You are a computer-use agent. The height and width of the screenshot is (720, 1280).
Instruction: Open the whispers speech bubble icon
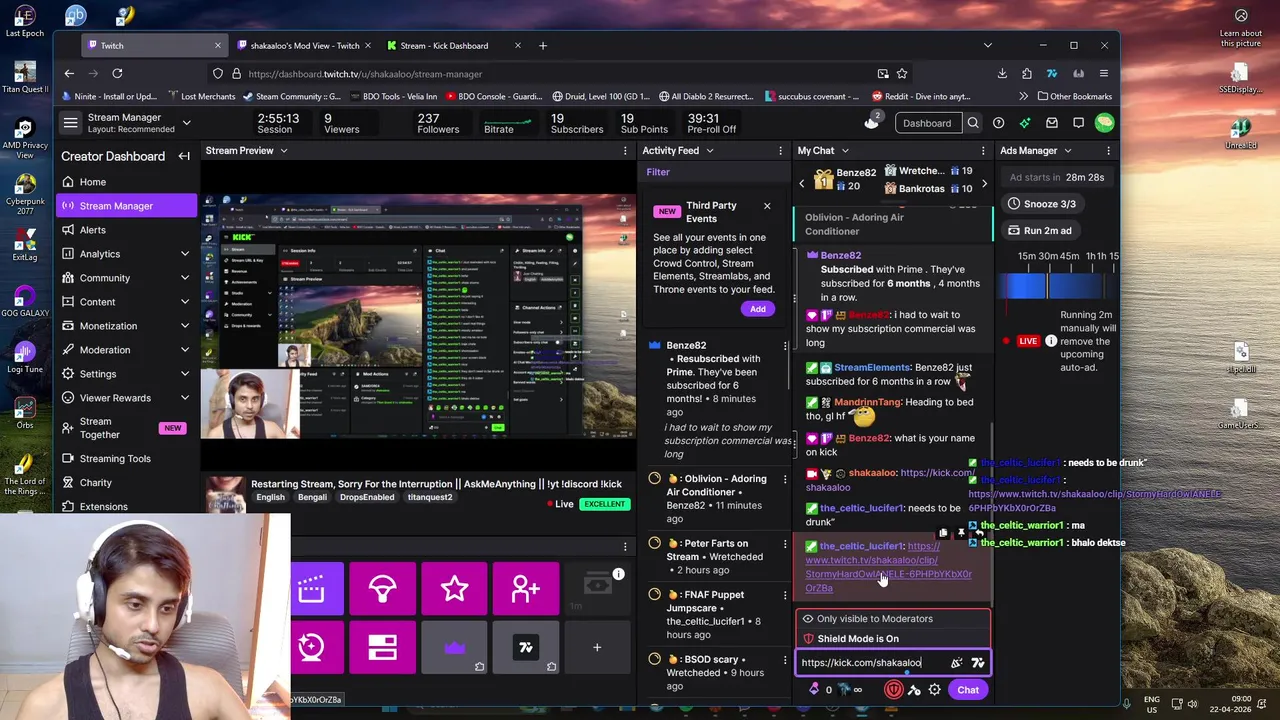click(1078, 123)
